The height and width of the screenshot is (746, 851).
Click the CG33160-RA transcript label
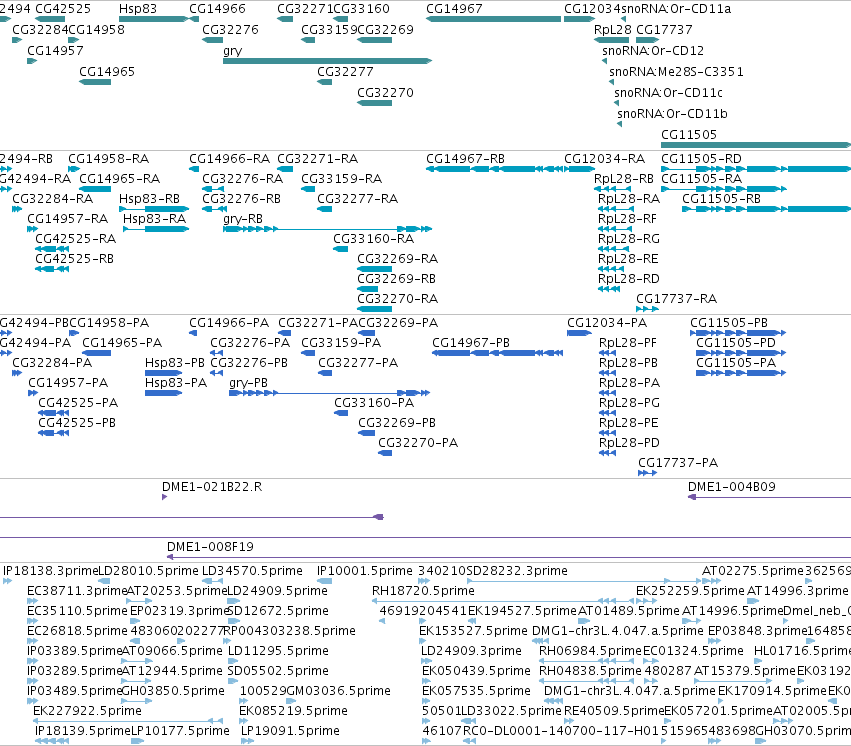point(373,239)
